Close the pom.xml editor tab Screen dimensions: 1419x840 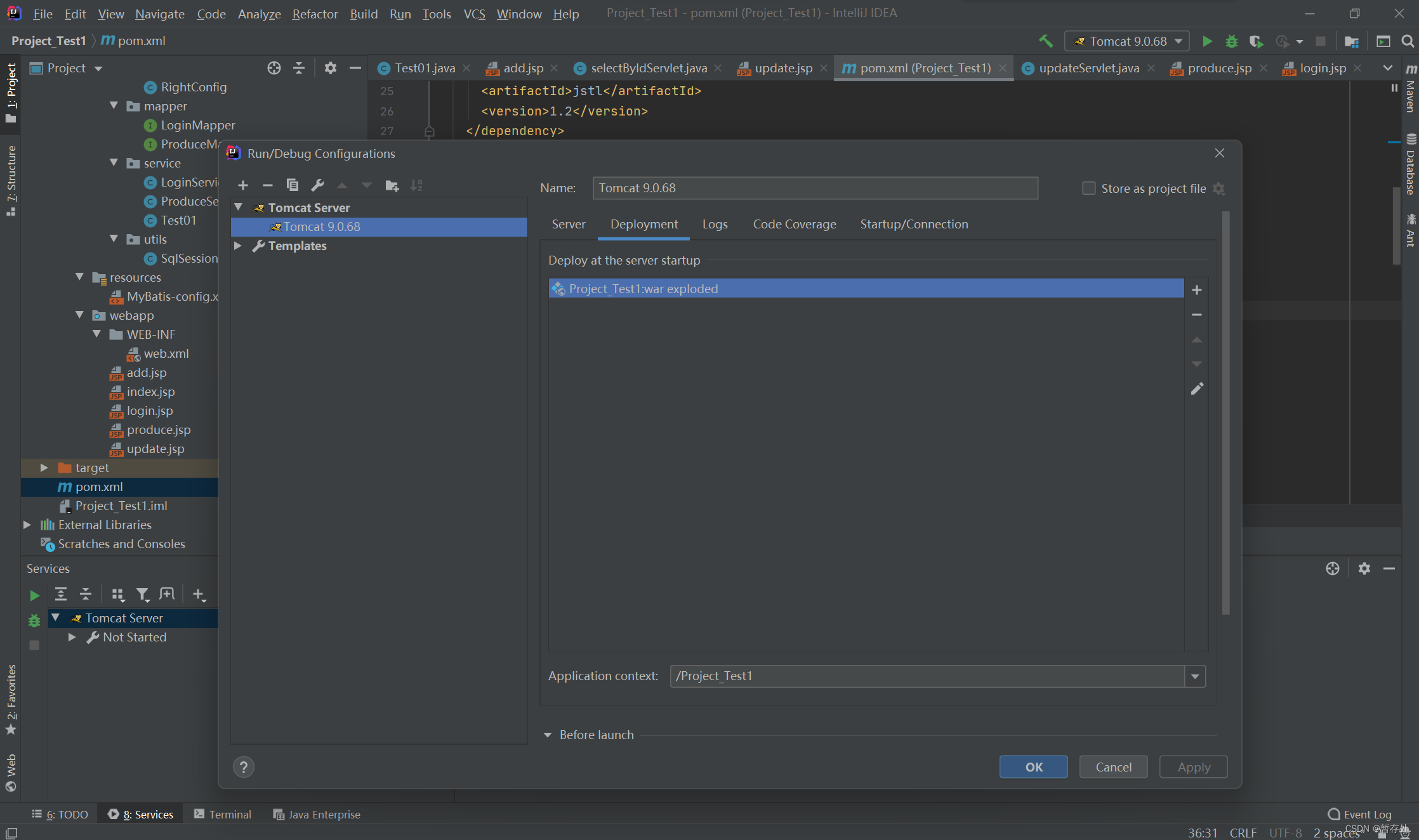[1003, 68]
